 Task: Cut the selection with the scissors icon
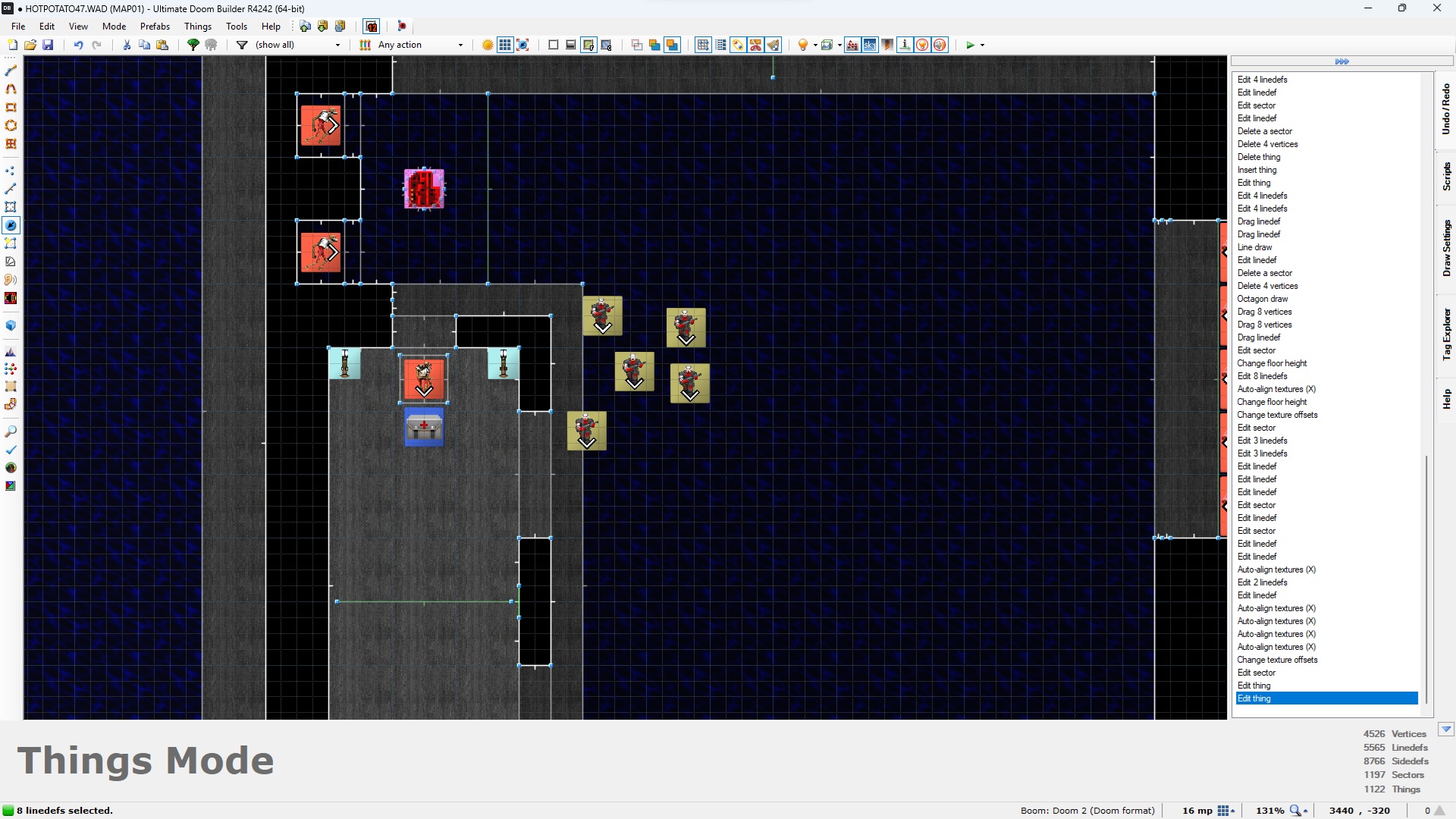[x=127, y=45]
